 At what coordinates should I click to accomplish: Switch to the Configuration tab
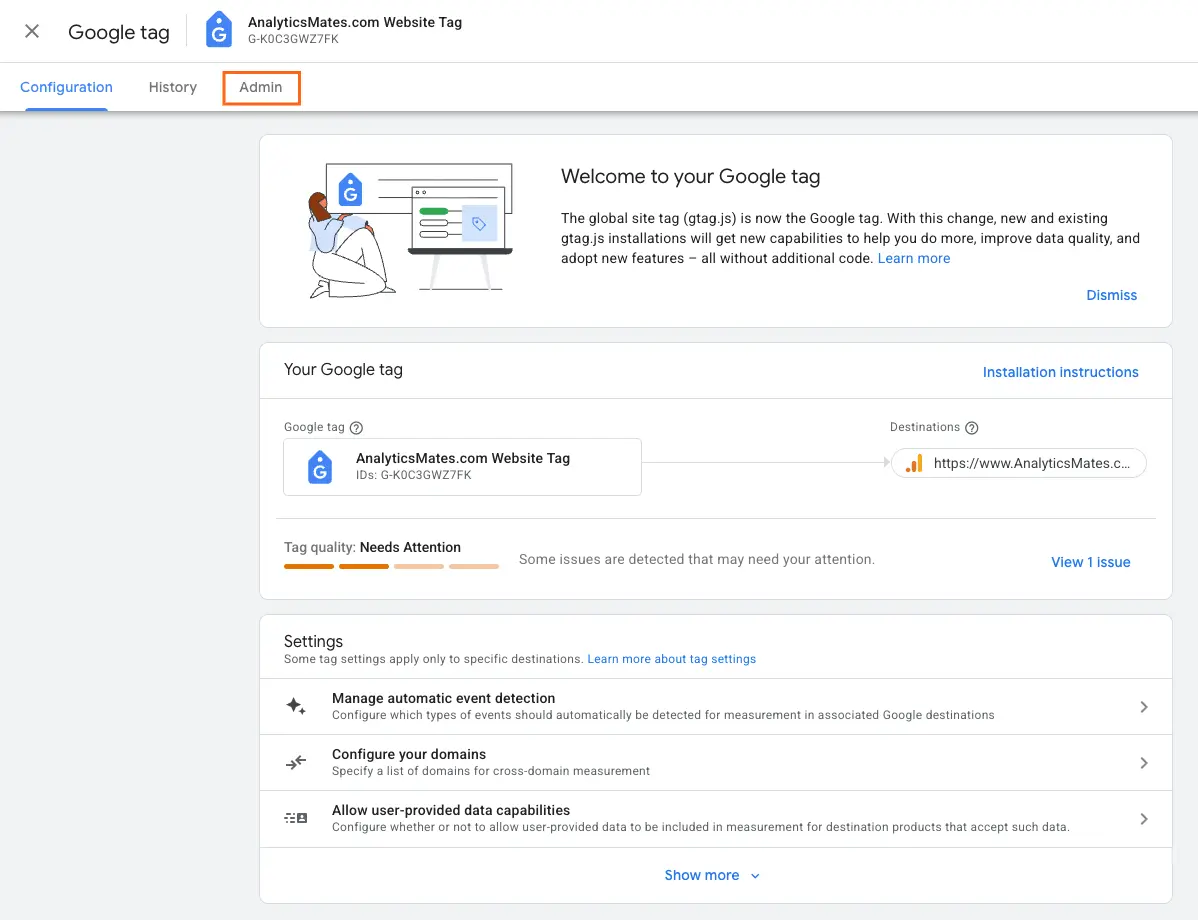click(66, 87)
